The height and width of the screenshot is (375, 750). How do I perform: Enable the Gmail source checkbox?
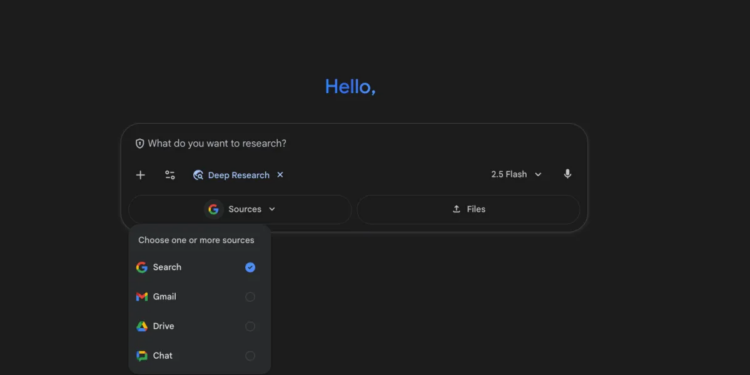pos(250,297)
